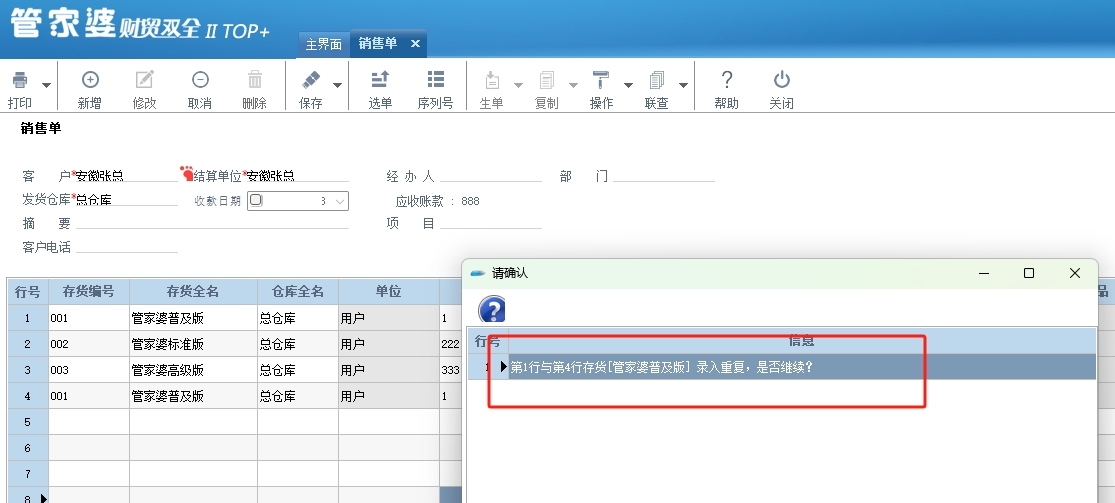The width and height of the screenshot is (1115, 503).
Task: Select cell 管家婆高级版 in row 3
Action: point(193,370)
